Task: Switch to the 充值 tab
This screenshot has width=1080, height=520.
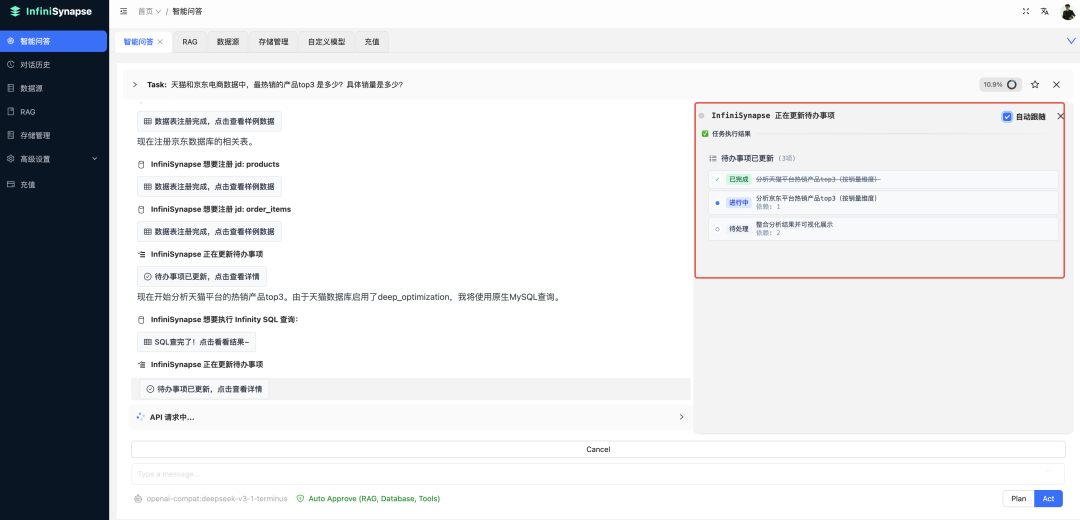Action: pyautogui.click(x=372, y=42)
